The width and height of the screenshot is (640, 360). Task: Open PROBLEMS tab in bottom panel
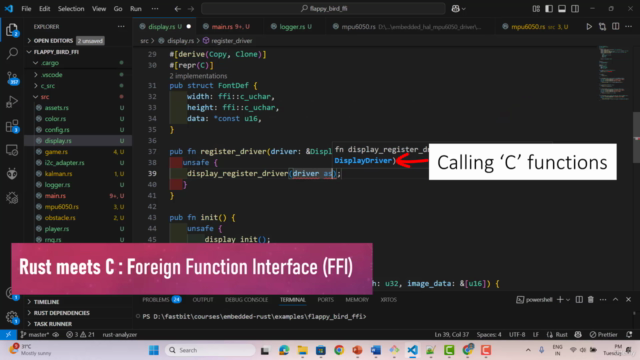[x=161, y=300]
